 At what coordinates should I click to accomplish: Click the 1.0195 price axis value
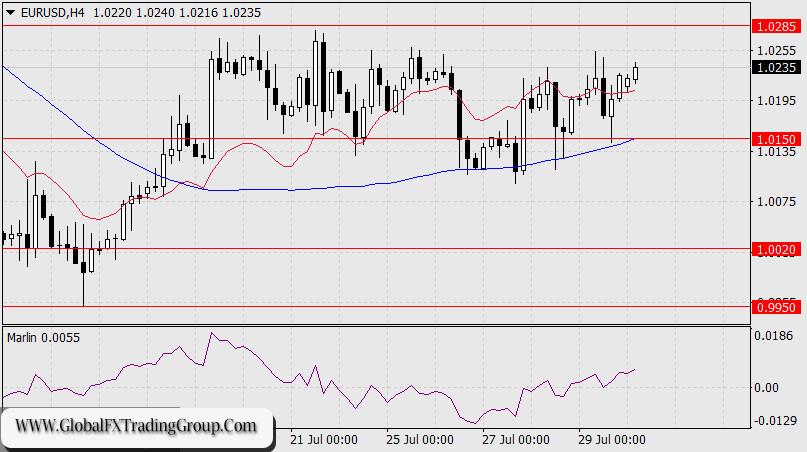[776, 100]
